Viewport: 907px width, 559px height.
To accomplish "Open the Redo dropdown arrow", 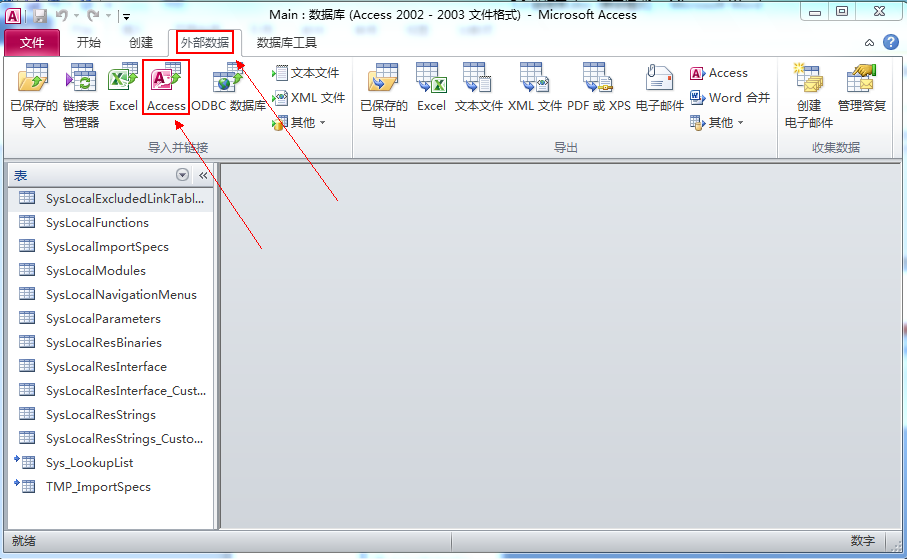I will click(x=108, y=16).
